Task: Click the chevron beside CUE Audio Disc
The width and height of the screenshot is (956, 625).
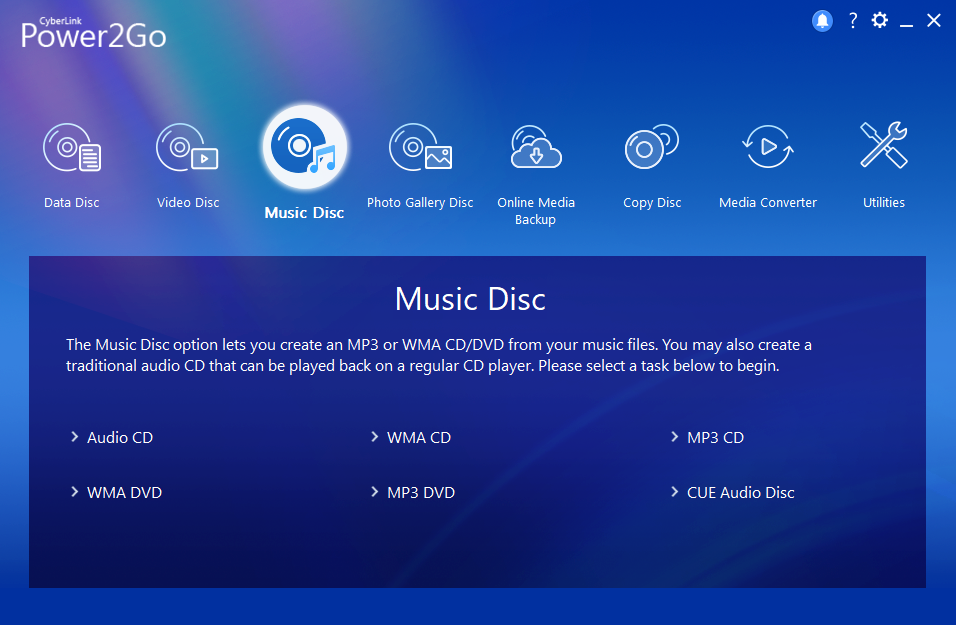Action: (674, 491)
